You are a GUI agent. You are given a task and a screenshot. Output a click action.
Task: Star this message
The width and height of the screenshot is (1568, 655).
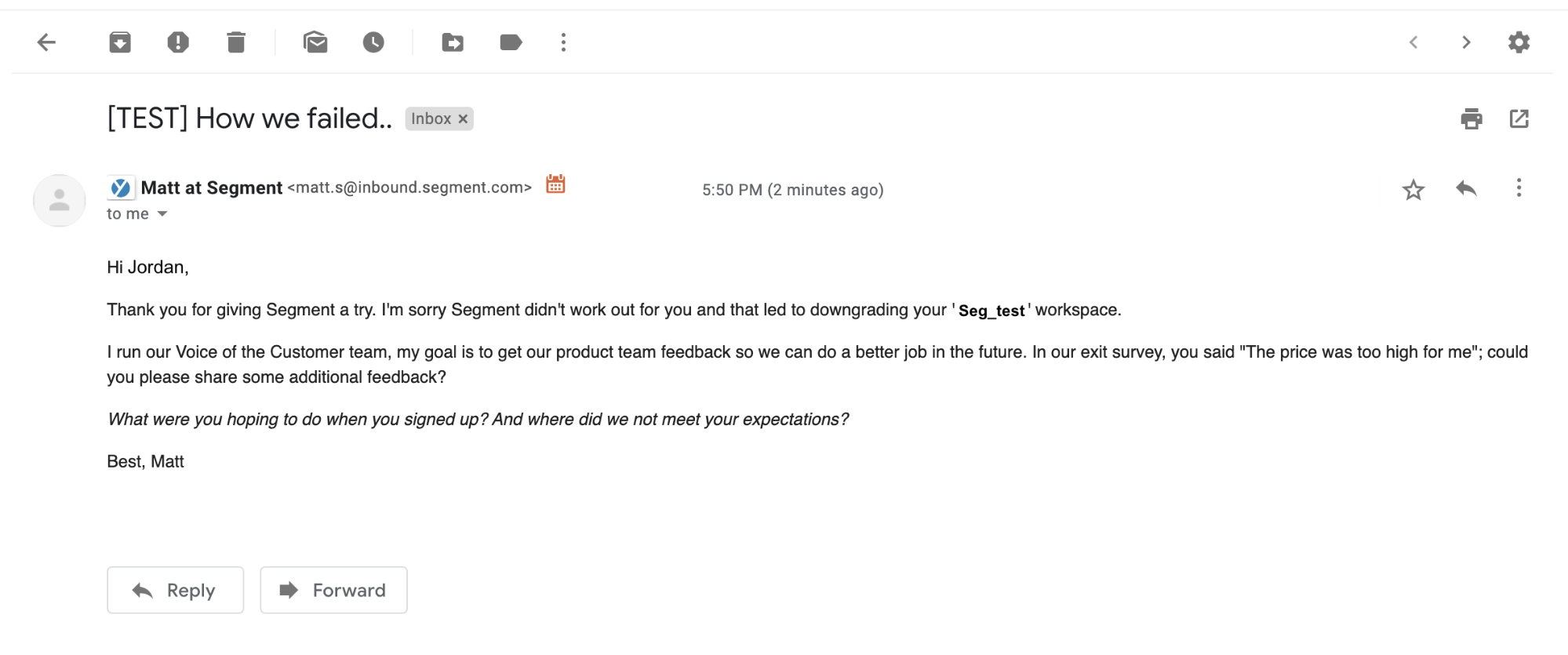(x=1413, y=190)
